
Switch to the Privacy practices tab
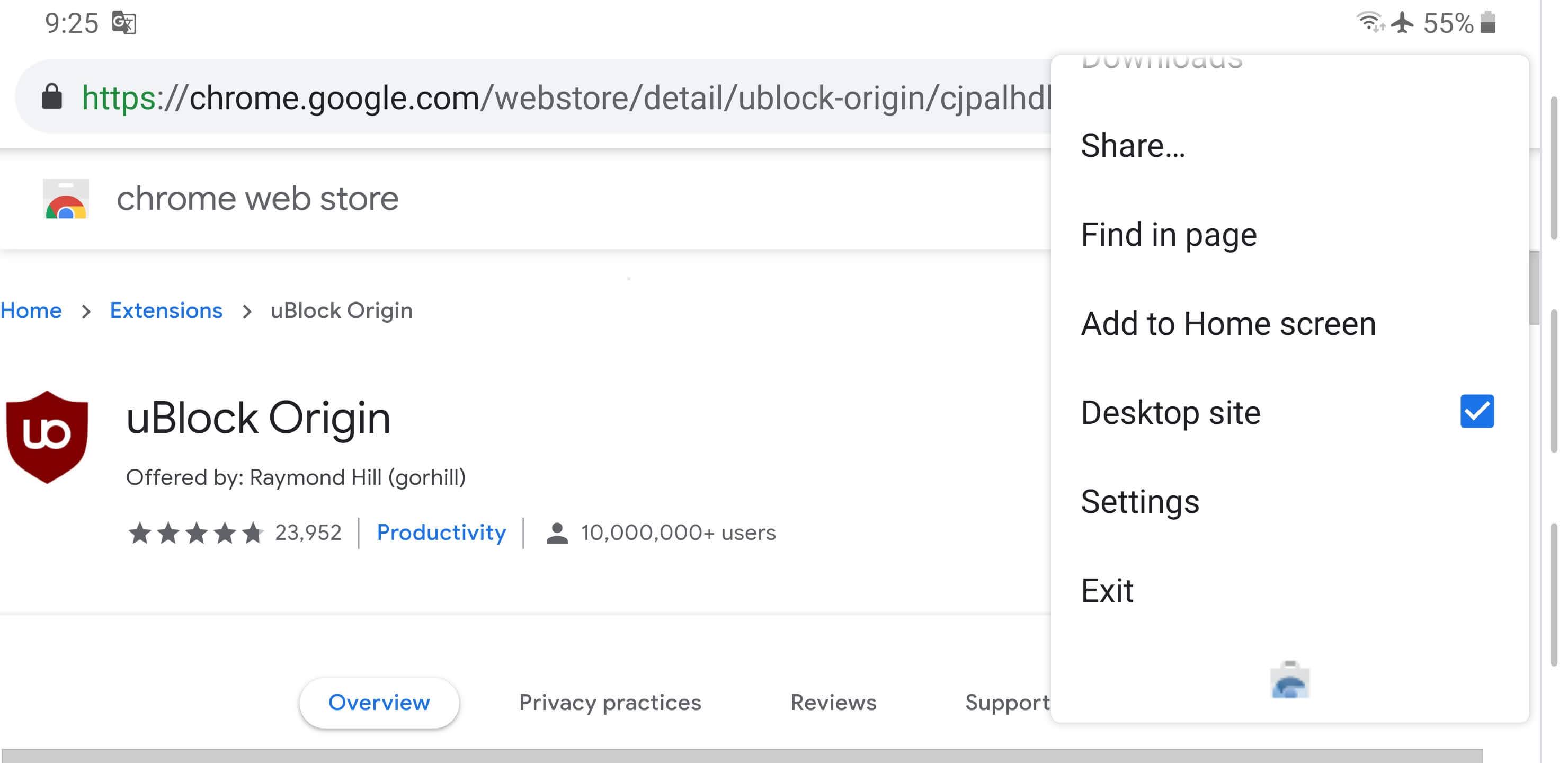610,702
